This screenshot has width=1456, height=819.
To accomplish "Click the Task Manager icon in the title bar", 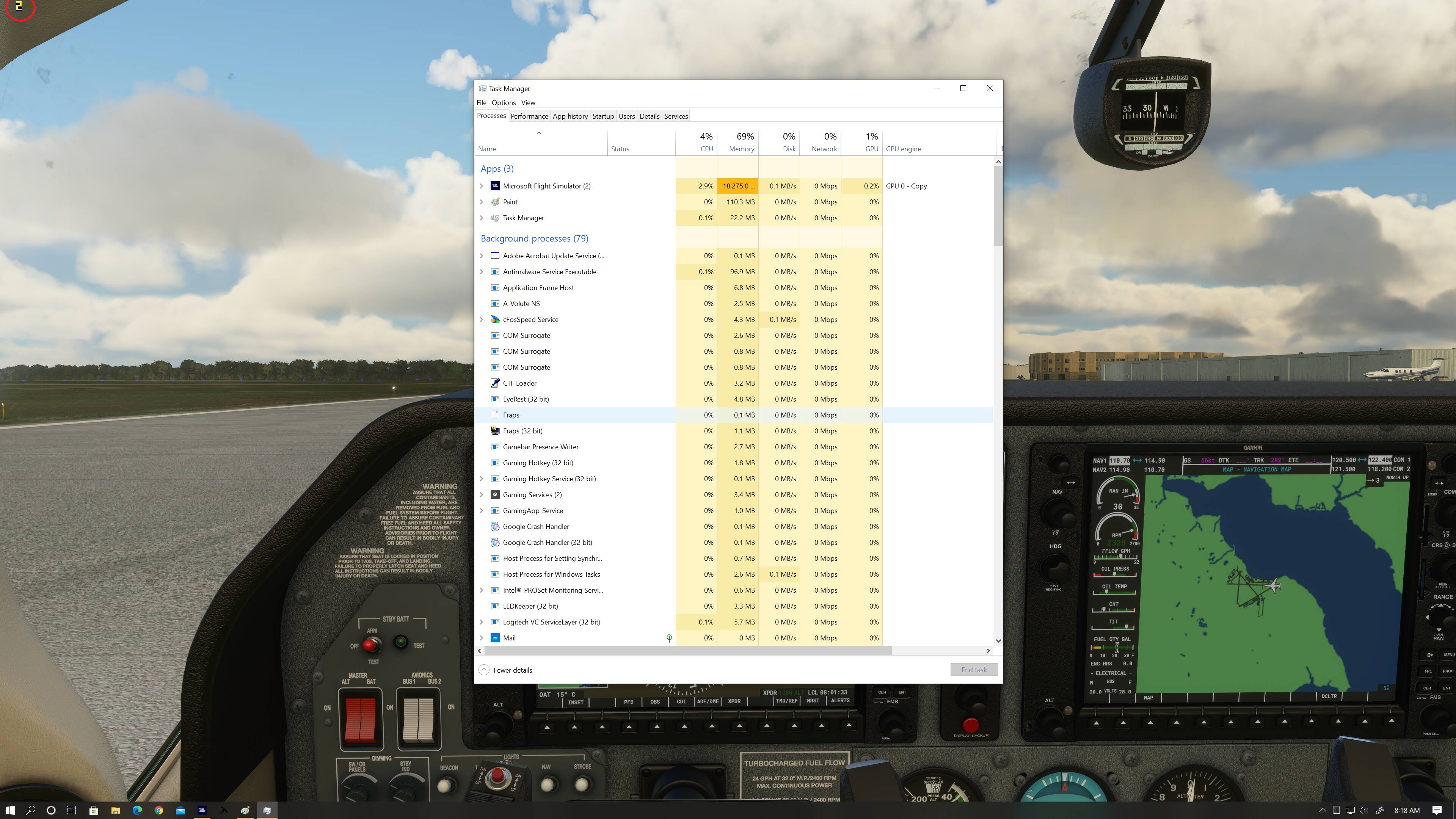I will point(482,88).
